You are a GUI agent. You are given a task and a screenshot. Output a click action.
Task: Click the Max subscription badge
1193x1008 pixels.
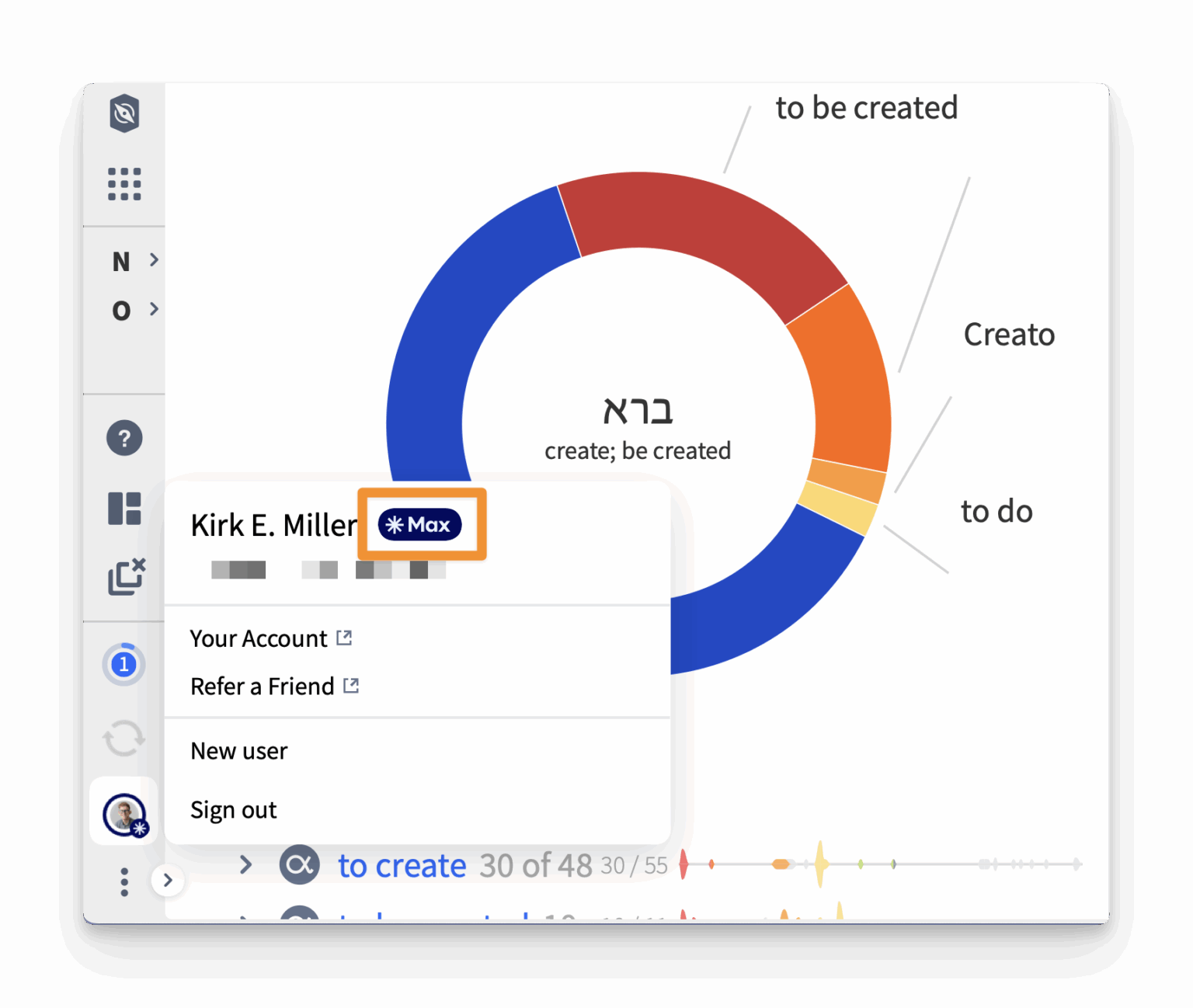coord(419,525)
